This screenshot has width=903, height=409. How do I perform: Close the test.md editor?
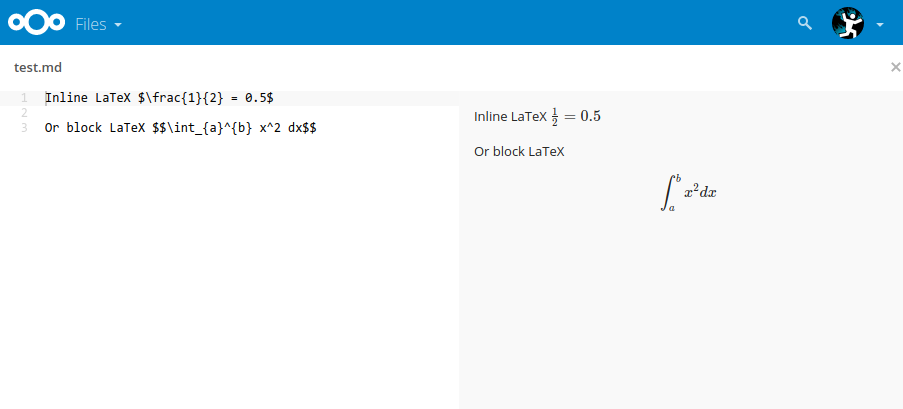[x=895, y=67]
